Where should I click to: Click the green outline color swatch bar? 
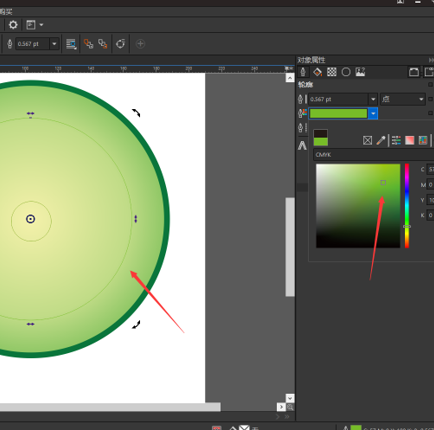338,114
